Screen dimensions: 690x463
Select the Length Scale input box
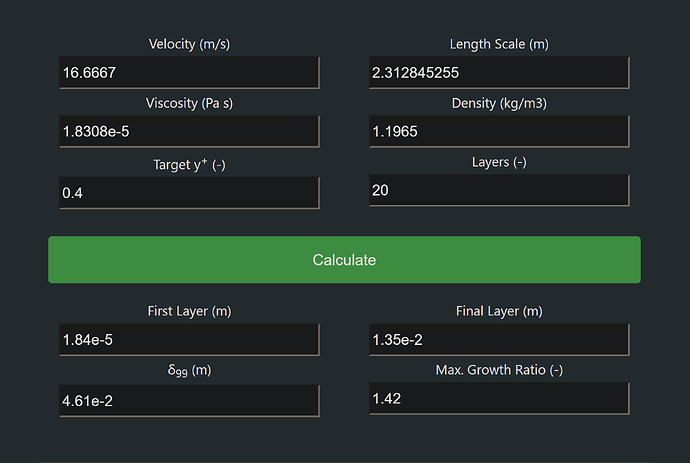[499, 73]
